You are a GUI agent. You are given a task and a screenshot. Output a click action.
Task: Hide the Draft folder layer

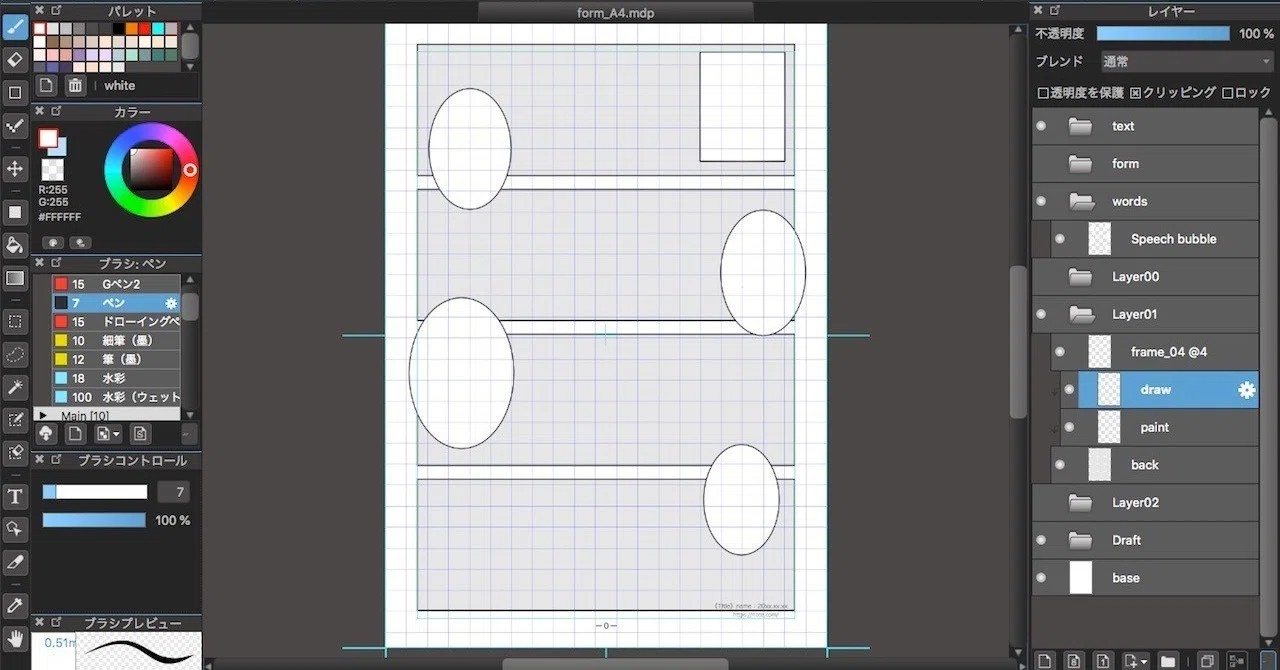coord(1041,540)
